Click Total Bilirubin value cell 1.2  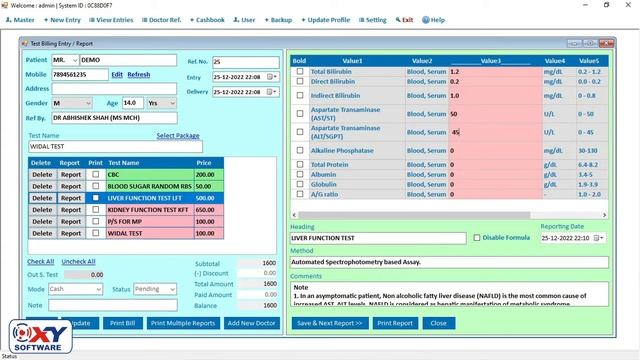point(496,71)
